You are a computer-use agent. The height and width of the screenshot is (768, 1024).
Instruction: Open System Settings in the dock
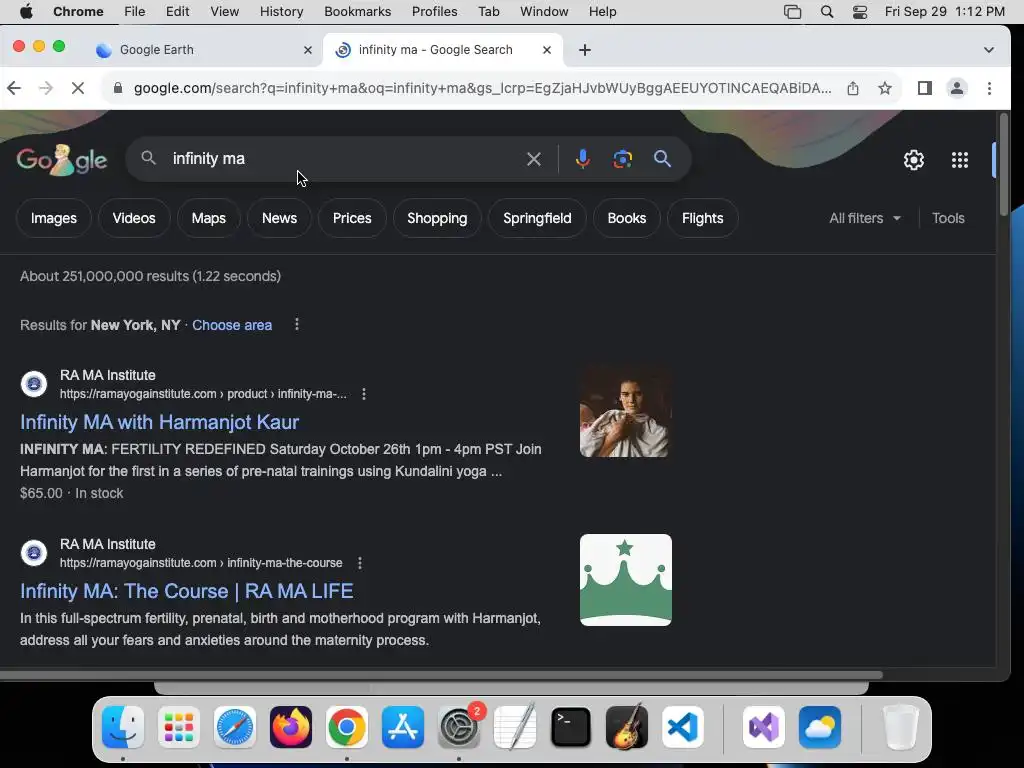coord(459,727)
